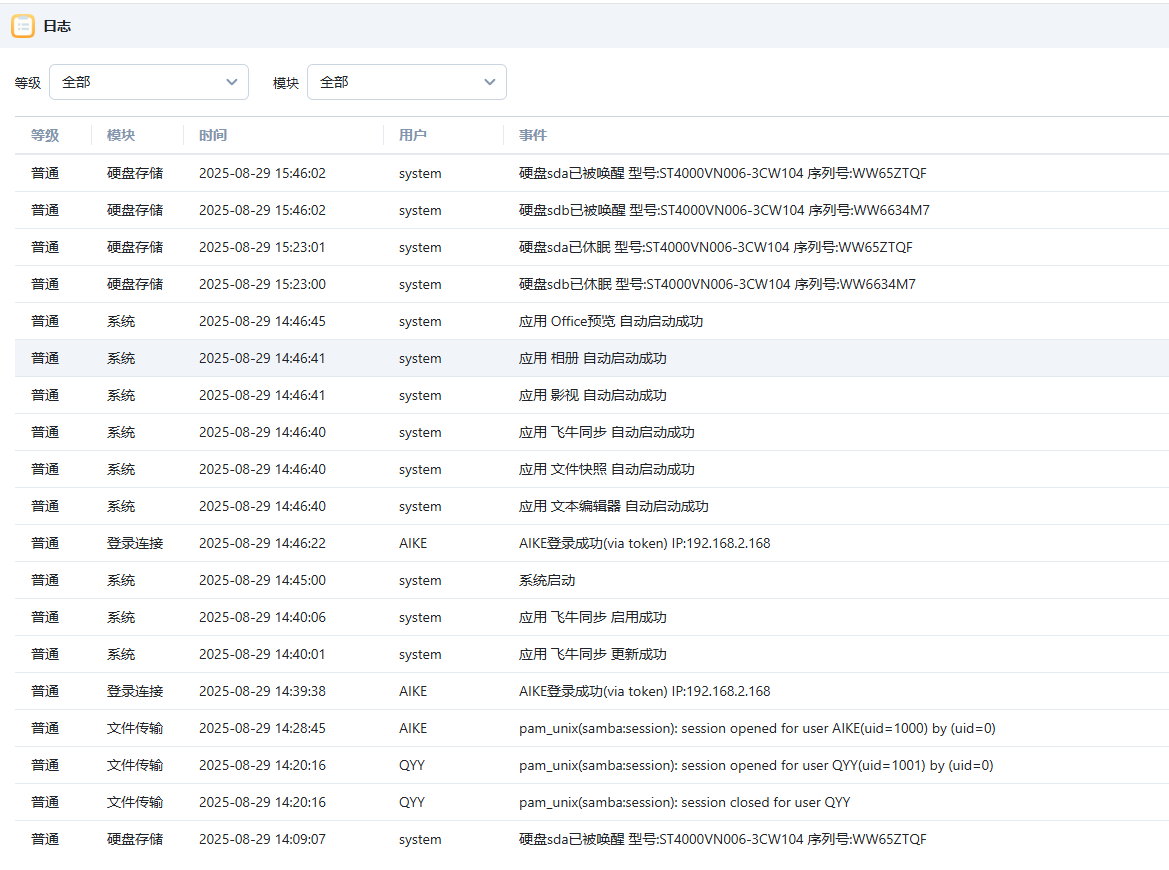Click the event 应用 飞牛同步 启用成功
Image resolution: width=1169 pixels, height=870 pixels.
(x=593, y=617)
